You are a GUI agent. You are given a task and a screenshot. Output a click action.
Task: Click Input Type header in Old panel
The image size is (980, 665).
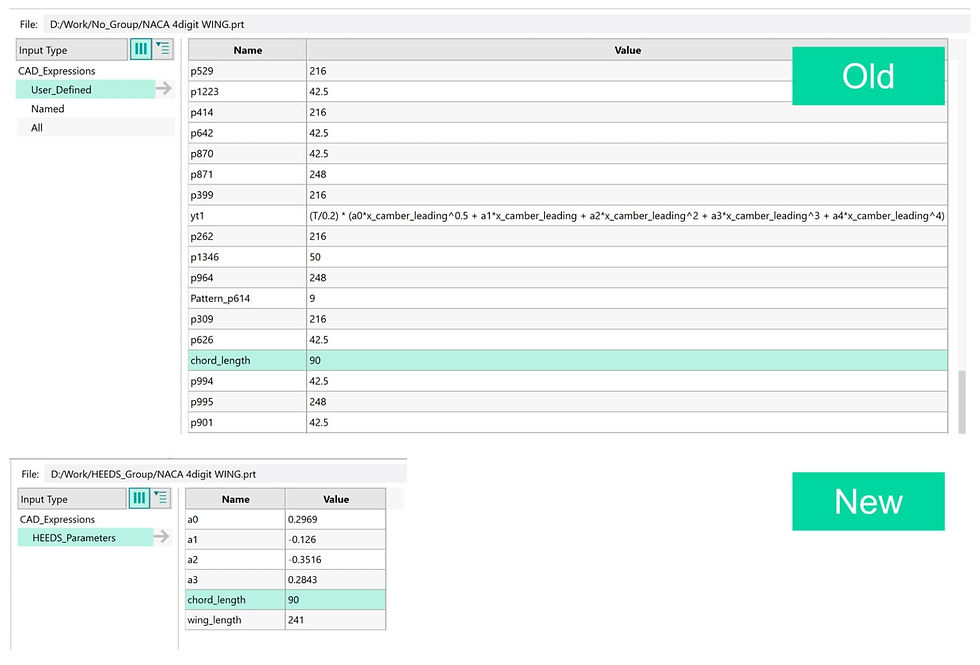(72, 50)
